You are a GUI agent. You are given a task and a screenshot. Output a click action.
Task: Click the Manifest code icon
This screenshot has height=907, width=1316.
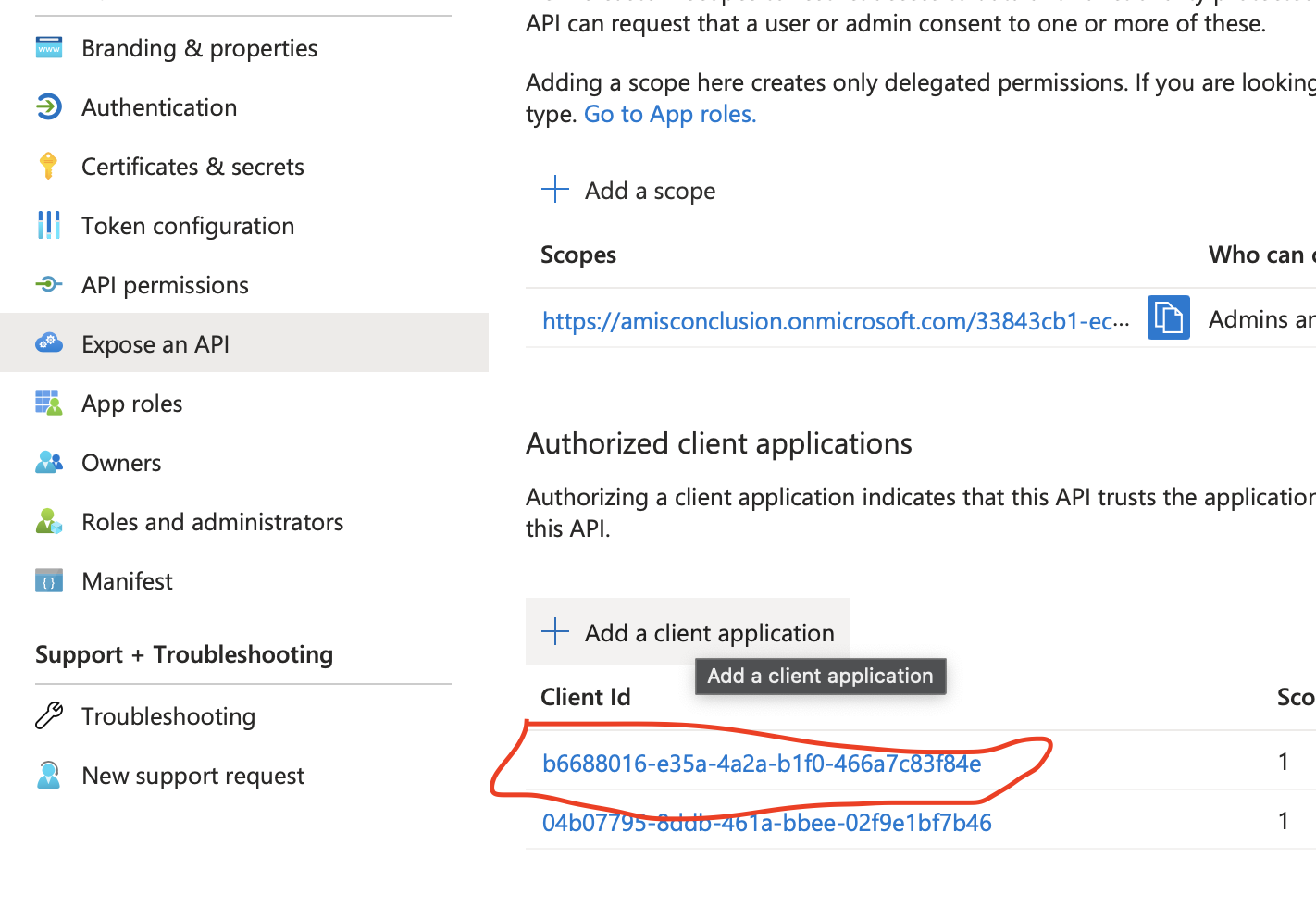coord(48,580)
